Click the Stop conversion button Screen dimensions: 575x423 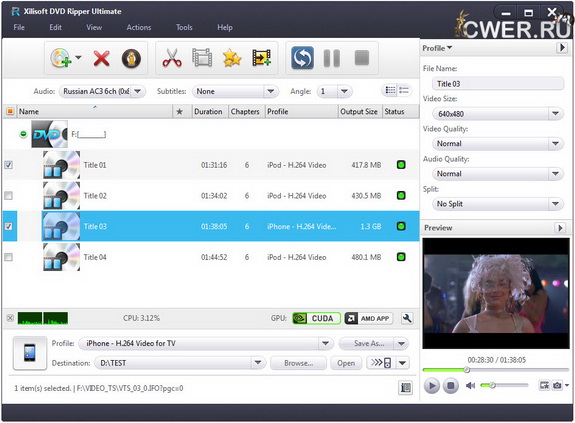pyautogui.click(x=362, y=58)
